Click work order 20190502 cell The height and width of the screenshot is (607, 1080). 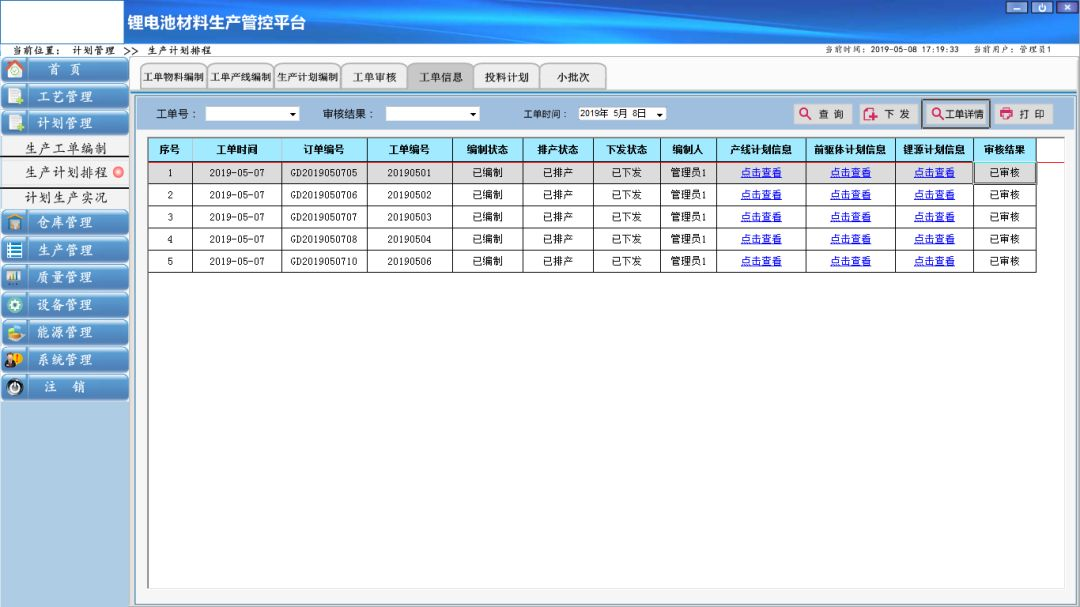click(409, 195)
